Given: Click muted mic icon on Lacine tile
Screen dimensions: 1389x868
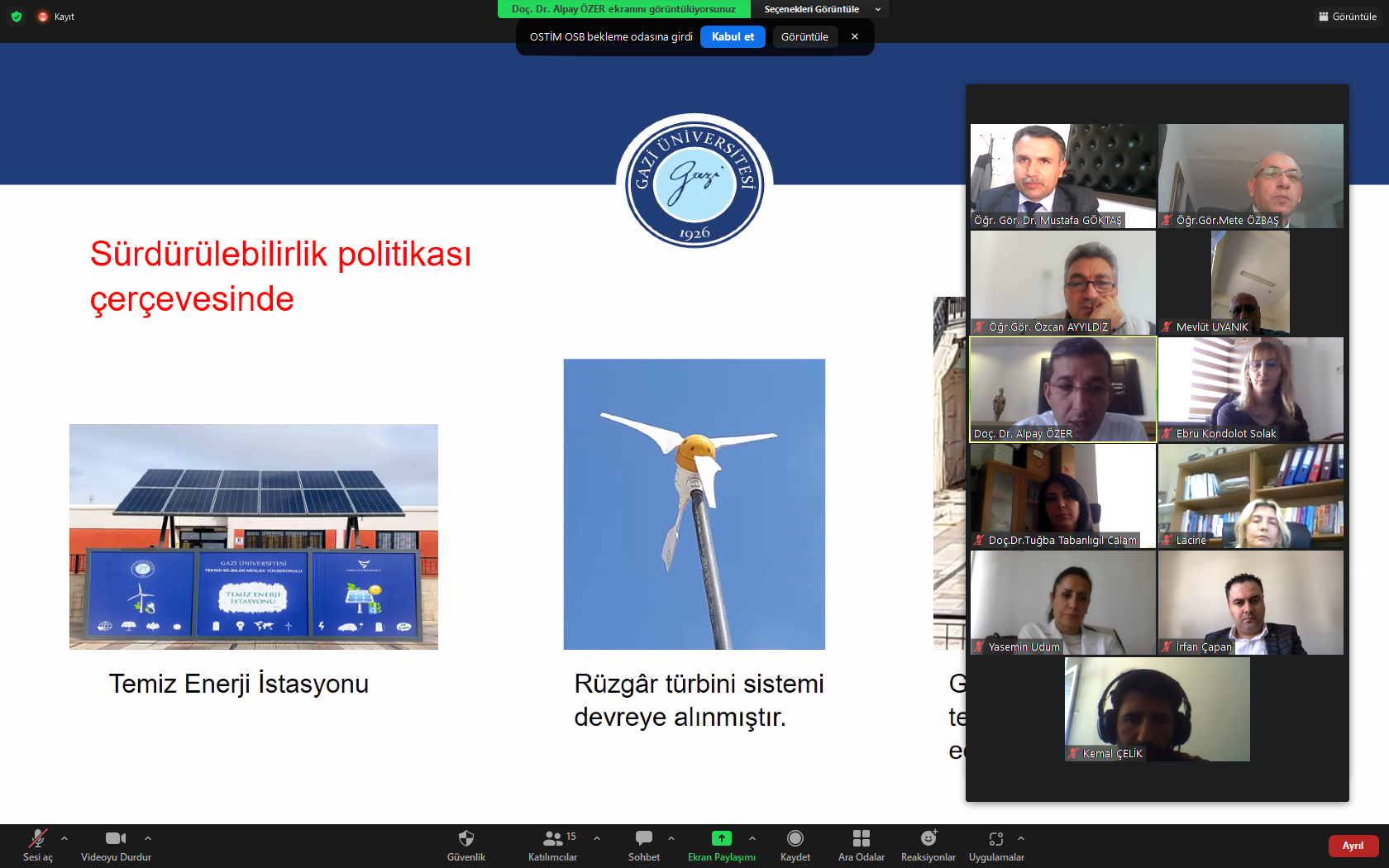Looking at the screenshot, I should click(1167, 540).
